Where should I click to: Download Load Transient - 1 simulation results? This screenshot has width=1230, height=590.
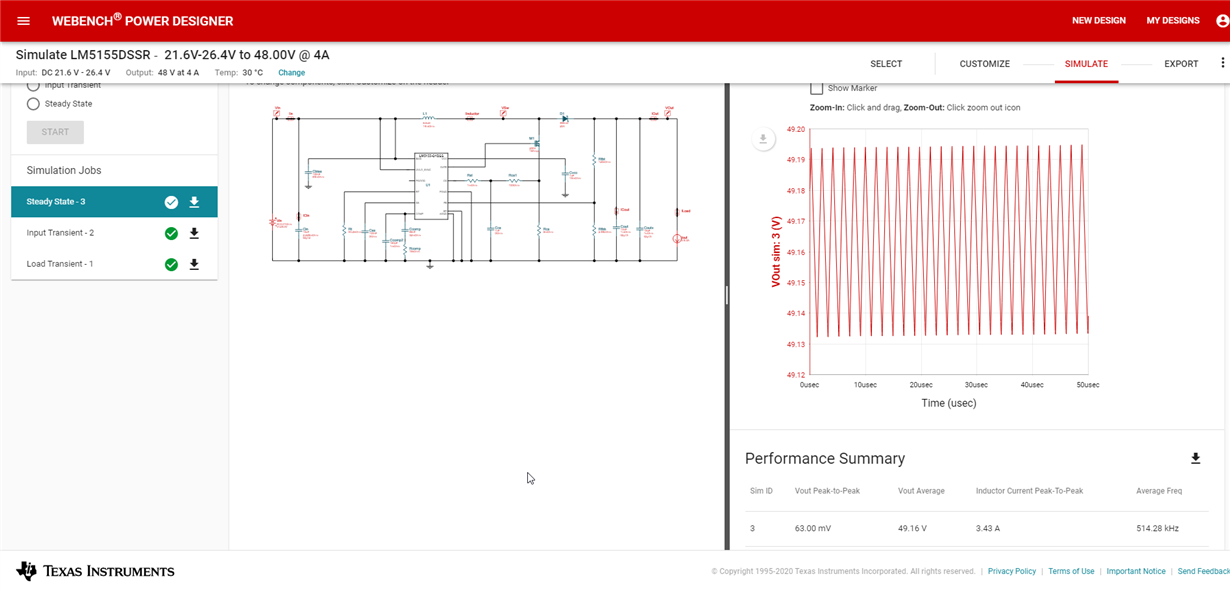click(x=194, y=264)
